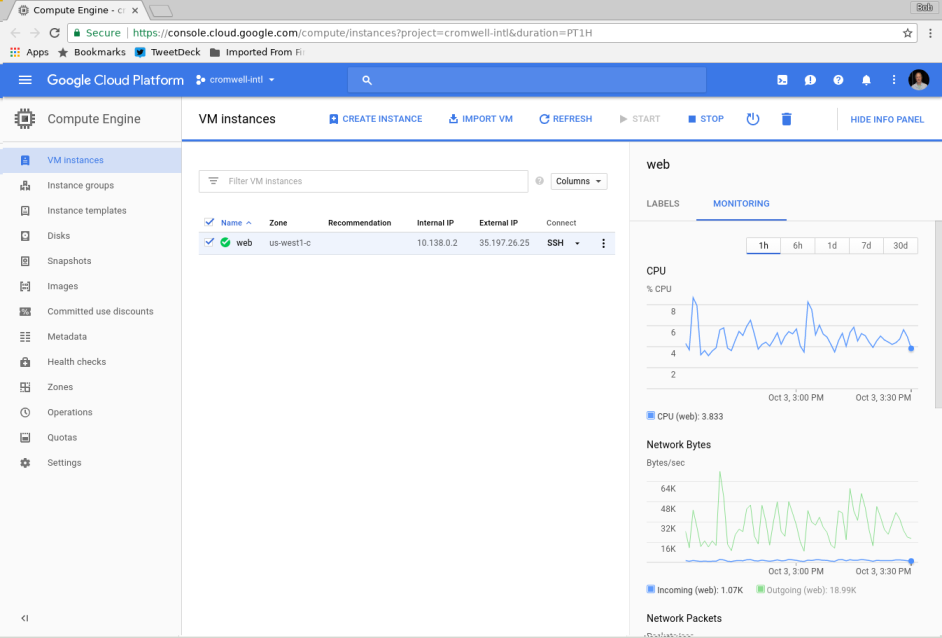The height and width of the screenshot is (638, 942).
Task: Click the Cloud Platform search box
Action: pos(527,80)
